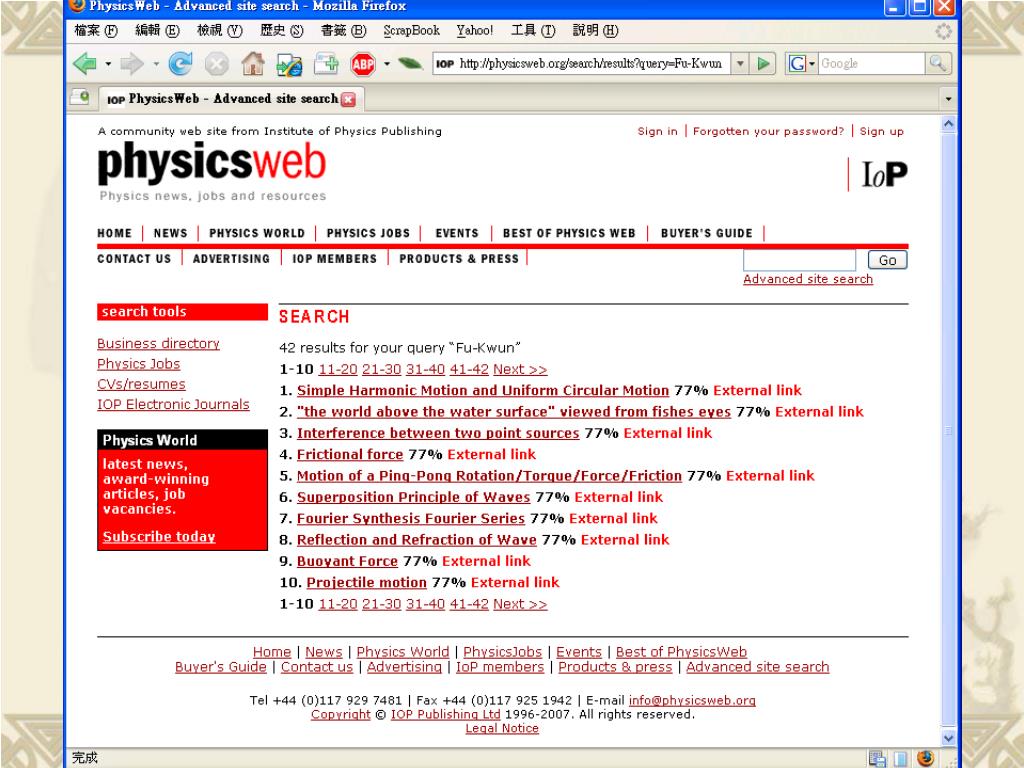Image resolution: width=1024 pixels, height=768 pixels.
Task: Click the Sign up link
Action: pyautogui.click(x=882, y=131)
